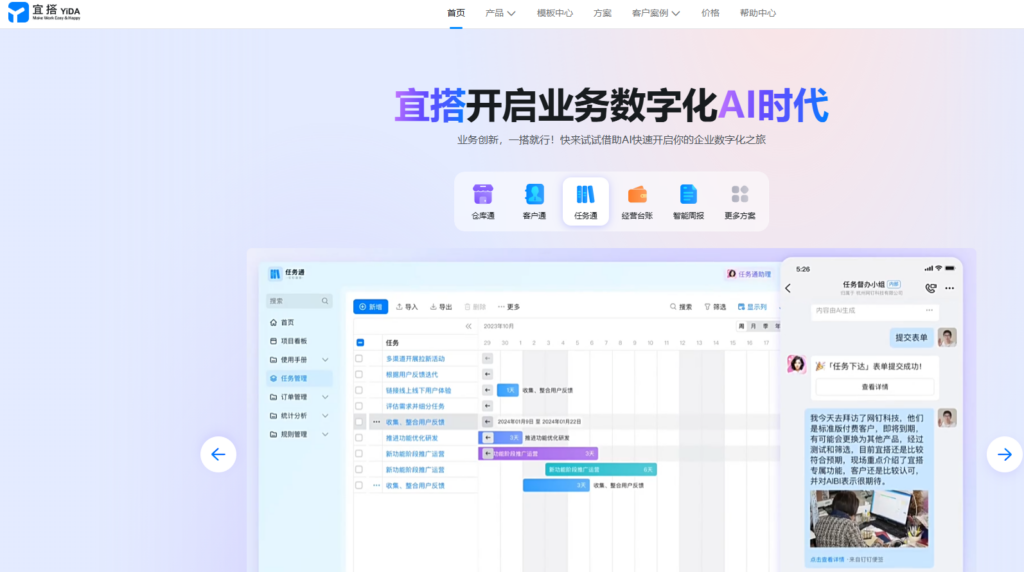Screen dimensions: 1024x572
Task: Click locate arrow for 评估需求并细分任务 row
Action: pyautogui.click(x=487, y=406)
